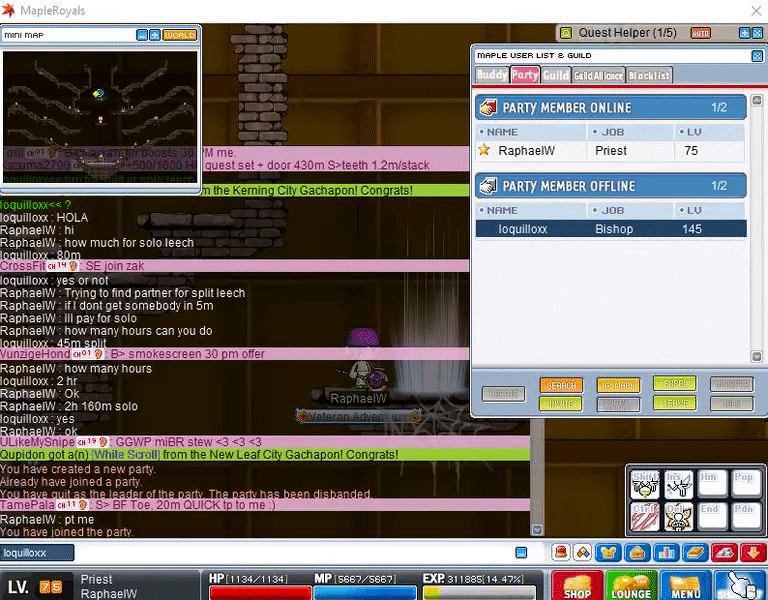Click the LEAVE party button
The width and height of the screenshot is (768, 600).
click(x=675, y=403)
